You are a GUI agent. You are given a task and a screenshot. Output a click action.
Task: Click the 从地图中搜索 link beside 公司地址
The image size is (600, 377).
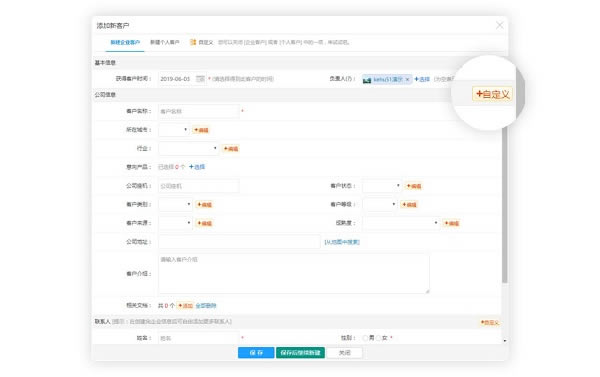point(342,242)
